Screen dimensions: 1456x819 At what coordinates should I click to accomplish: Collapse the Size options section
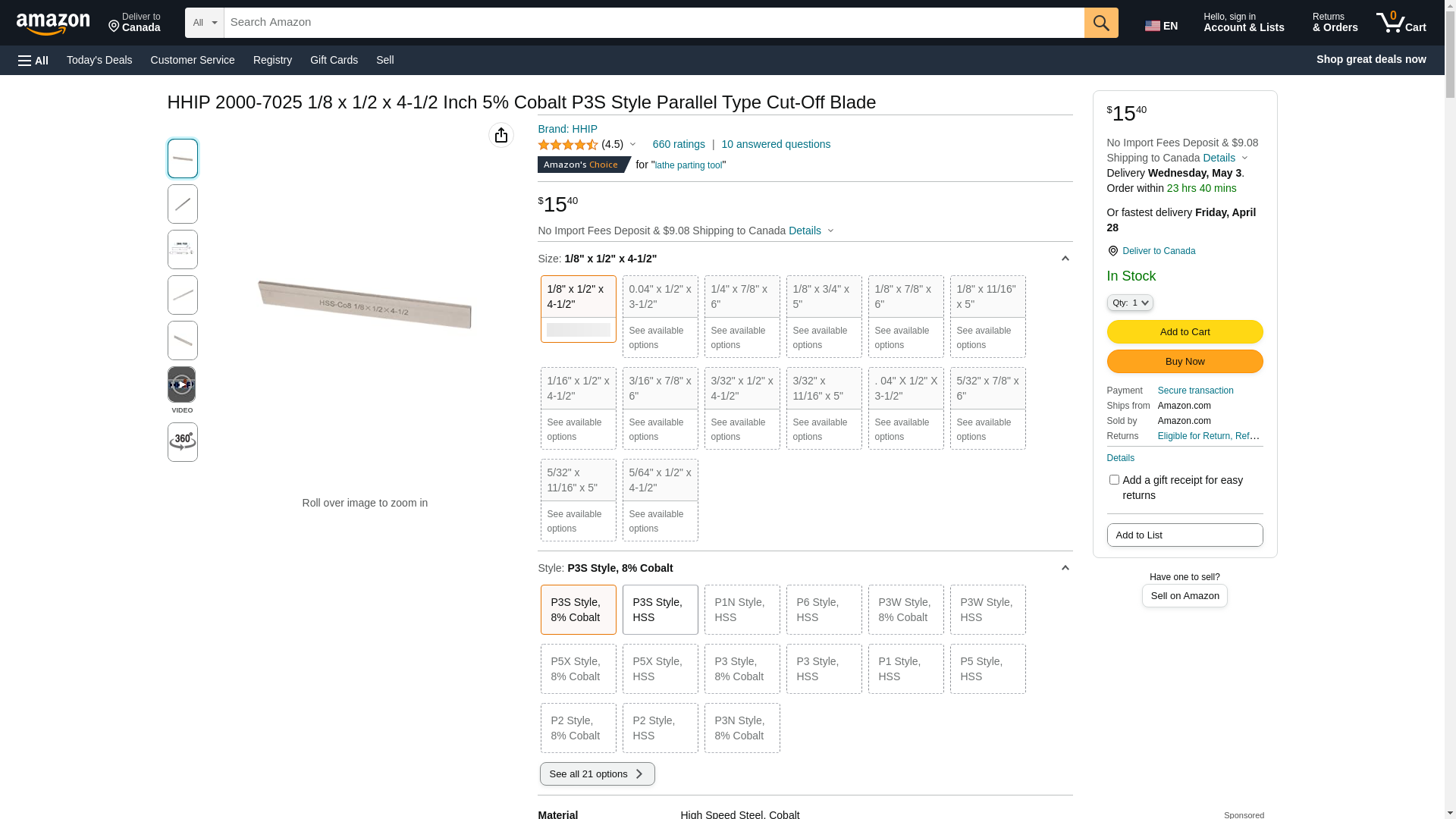1065,259
